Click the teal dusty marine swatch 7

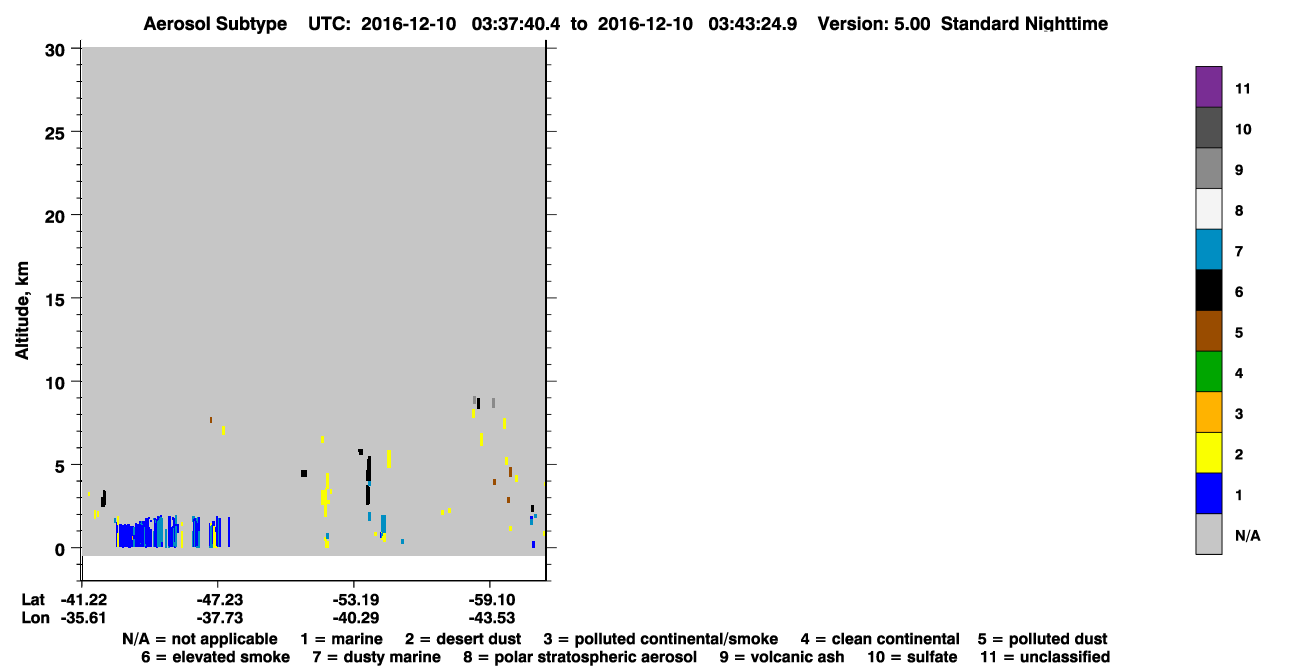(1208, 250)
